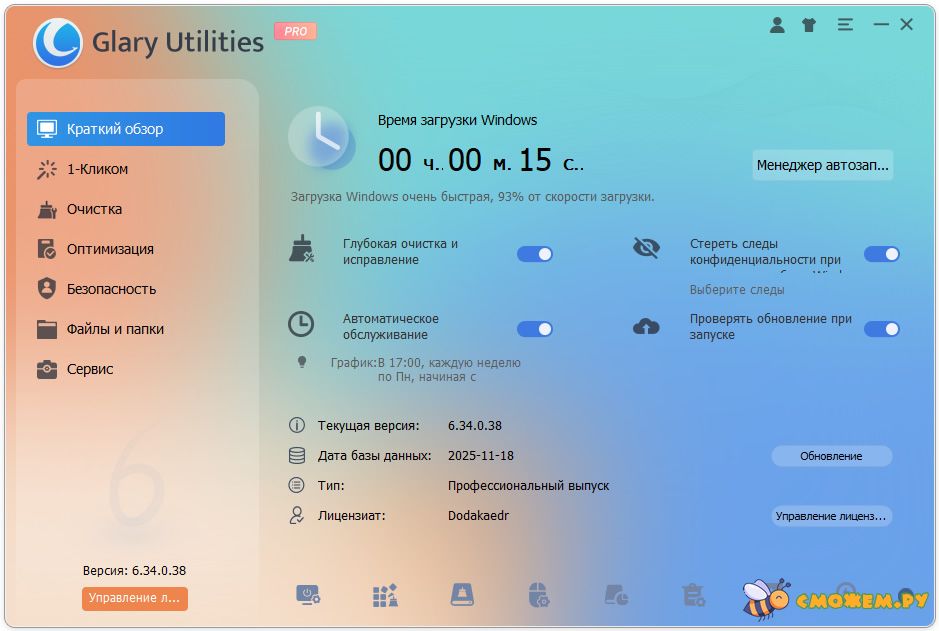Click the 'Выберите следы' link
This screenshot has width=939, height=631.
click(737, 290)
